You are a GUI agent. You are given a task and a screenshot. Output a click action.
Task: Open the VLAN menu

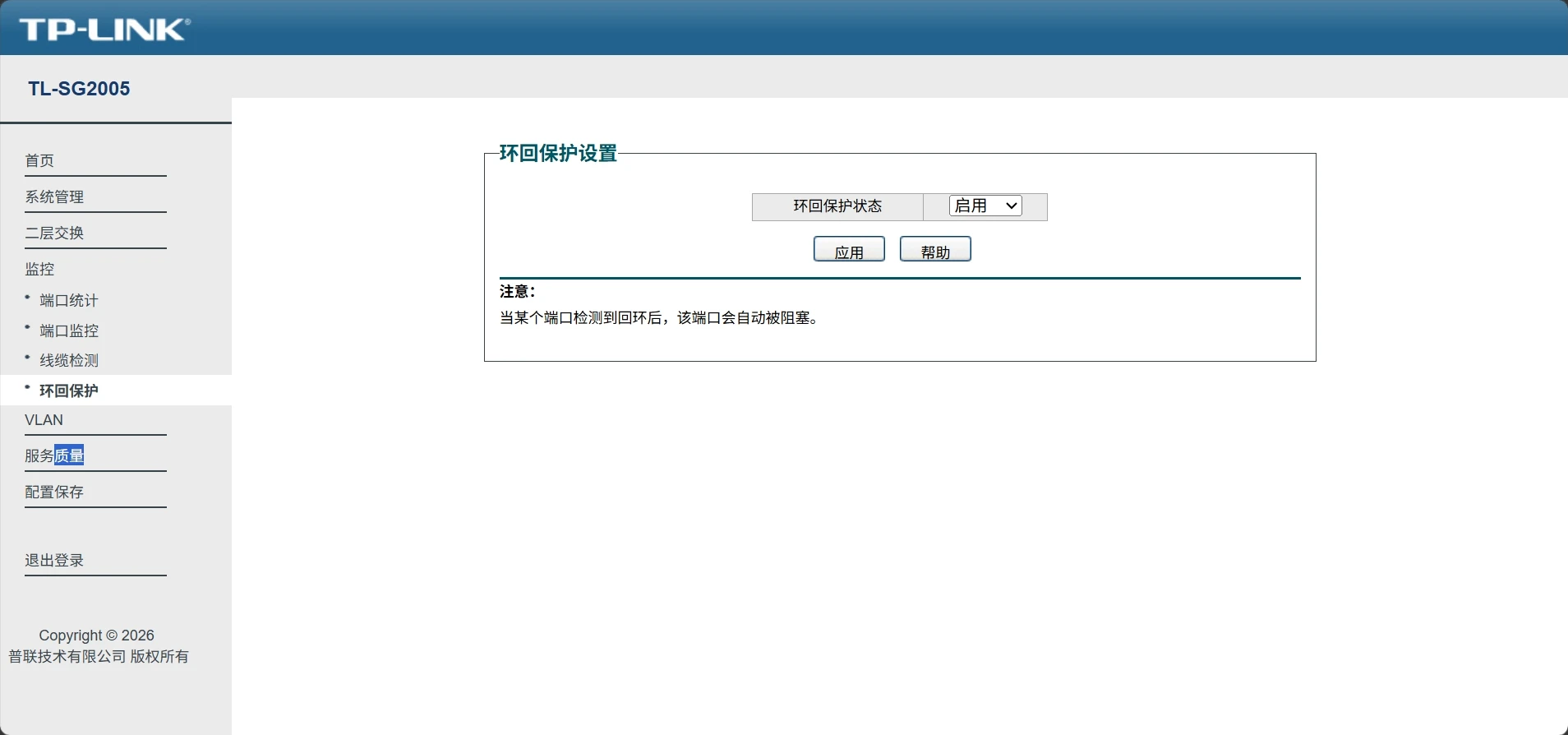pyautogui.click(x=44, y=420)
